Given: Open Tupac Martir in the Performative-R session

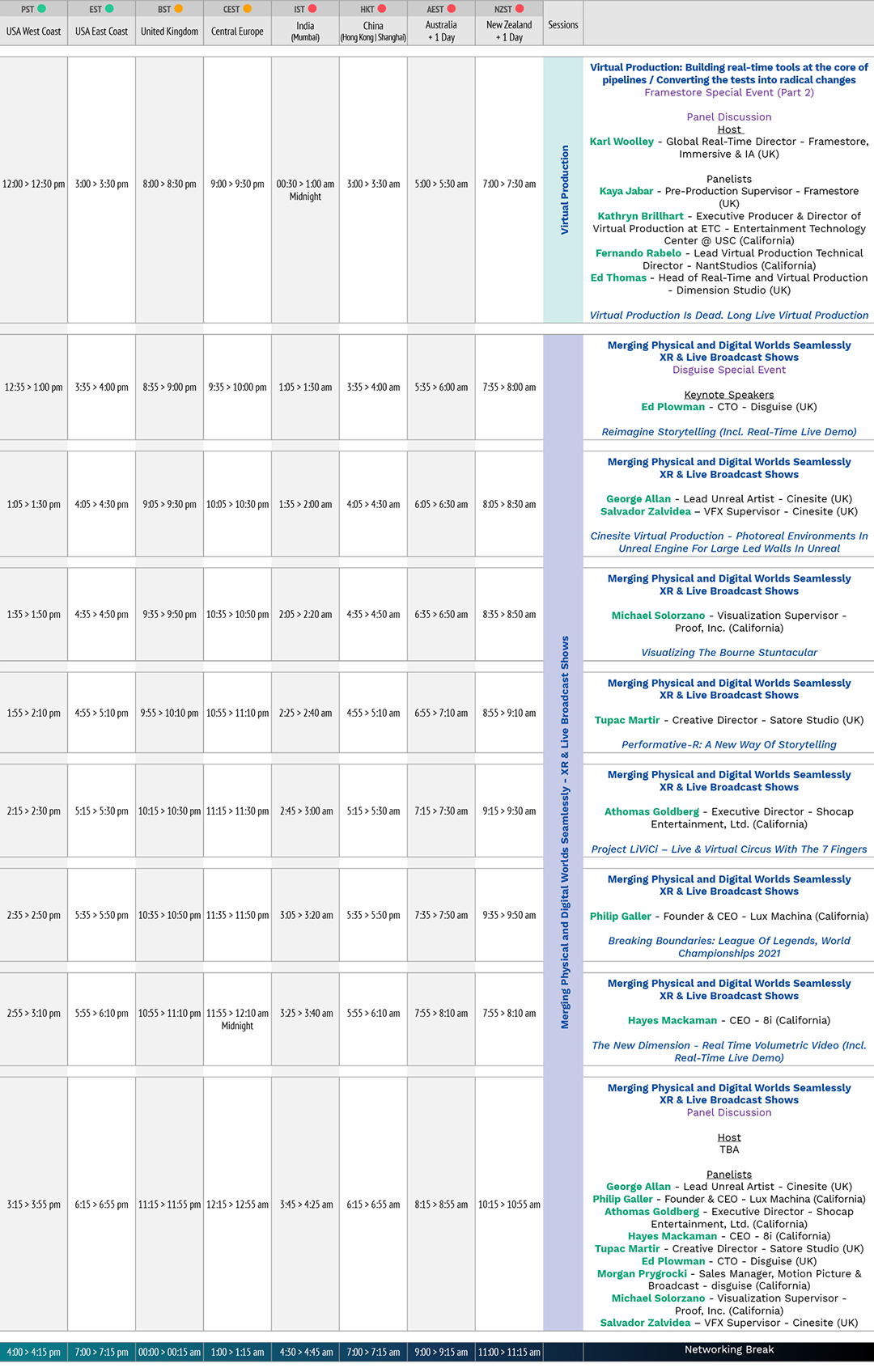Looking at the screenshot, I should coord(627,720).
